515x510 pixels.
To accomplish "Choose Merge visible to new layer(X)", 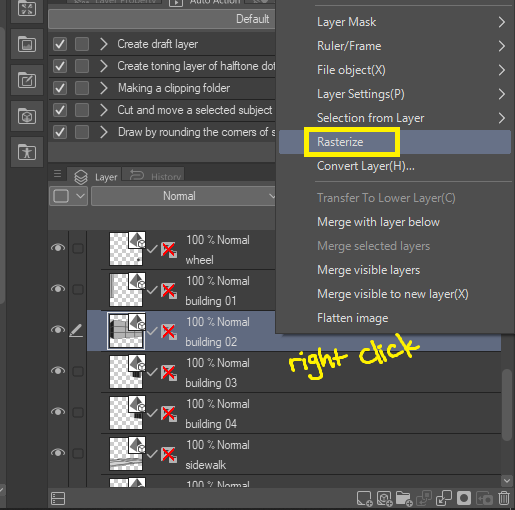I will click(395, 294).
